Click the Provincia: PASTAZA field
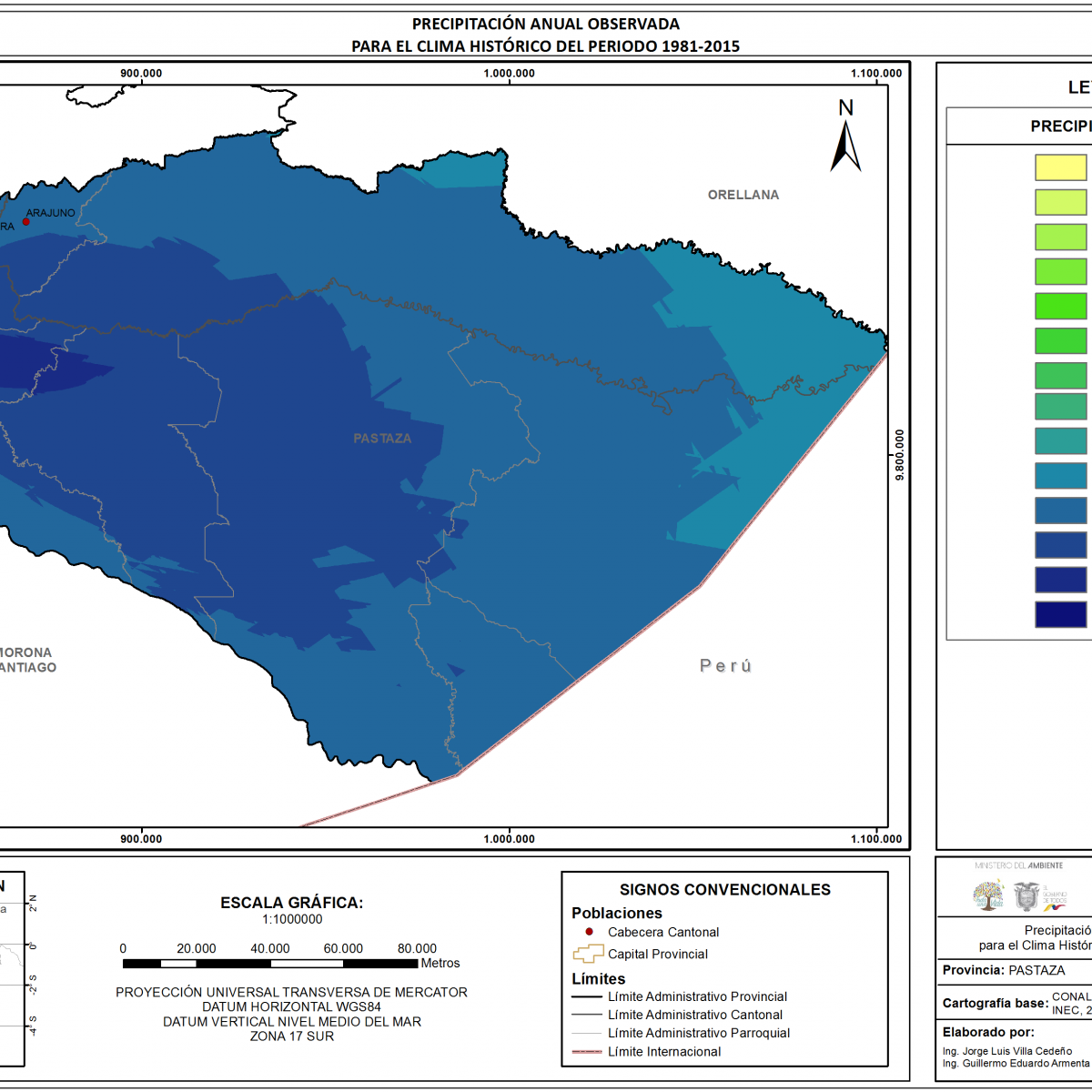Image resolution: width=1092 pixels, height=1092 pixels. pos(1004,970)
